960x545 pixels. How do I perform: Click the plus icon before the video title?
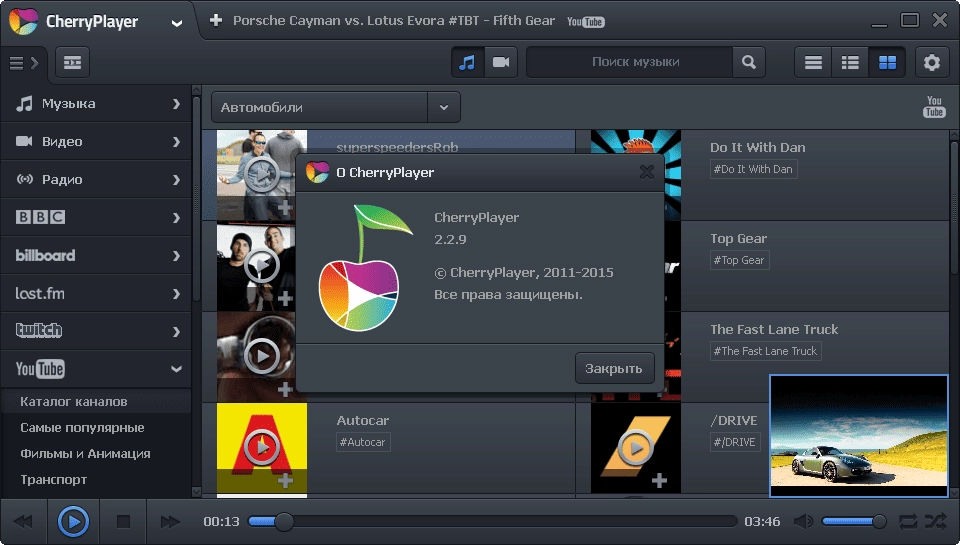tap(216, 21)
